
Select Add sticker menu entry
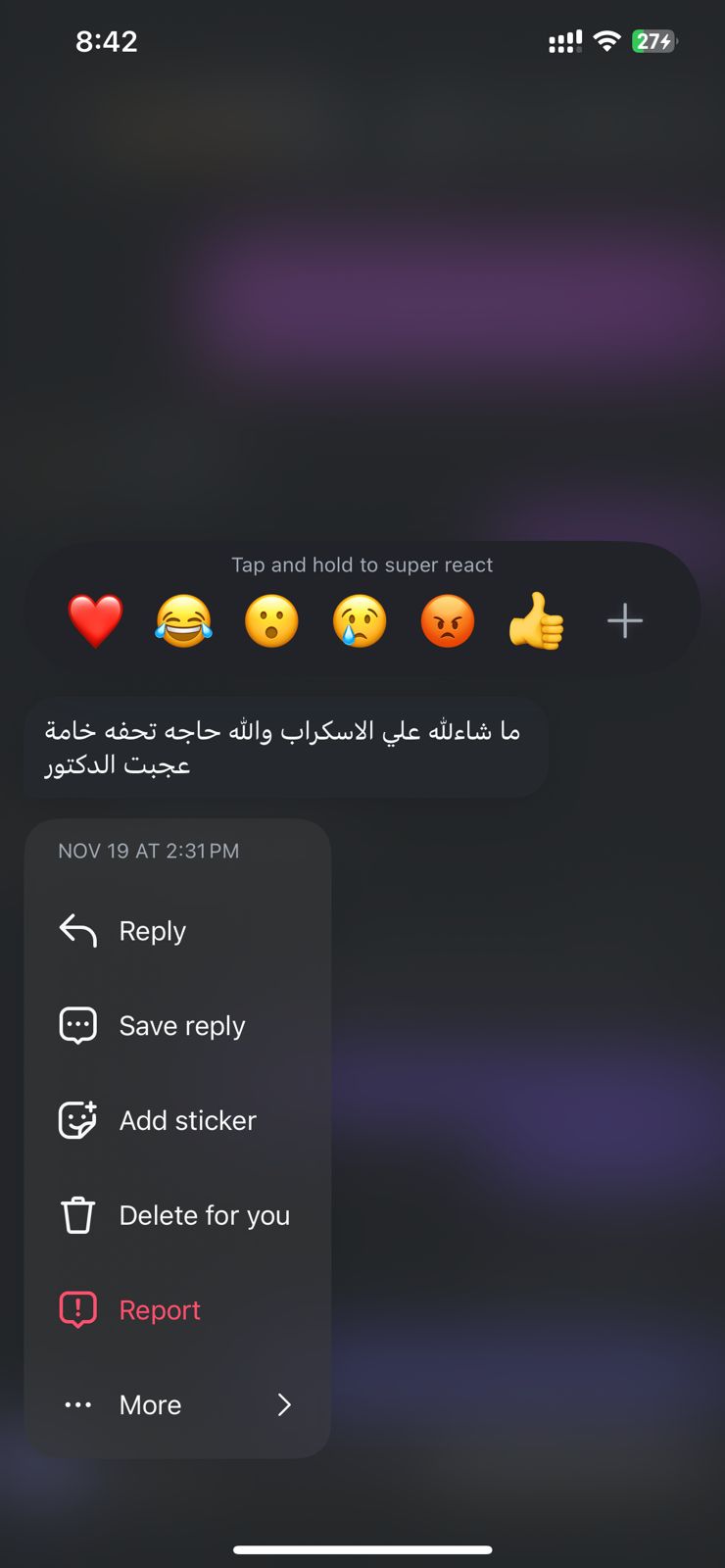click(x=177, y=1120)
